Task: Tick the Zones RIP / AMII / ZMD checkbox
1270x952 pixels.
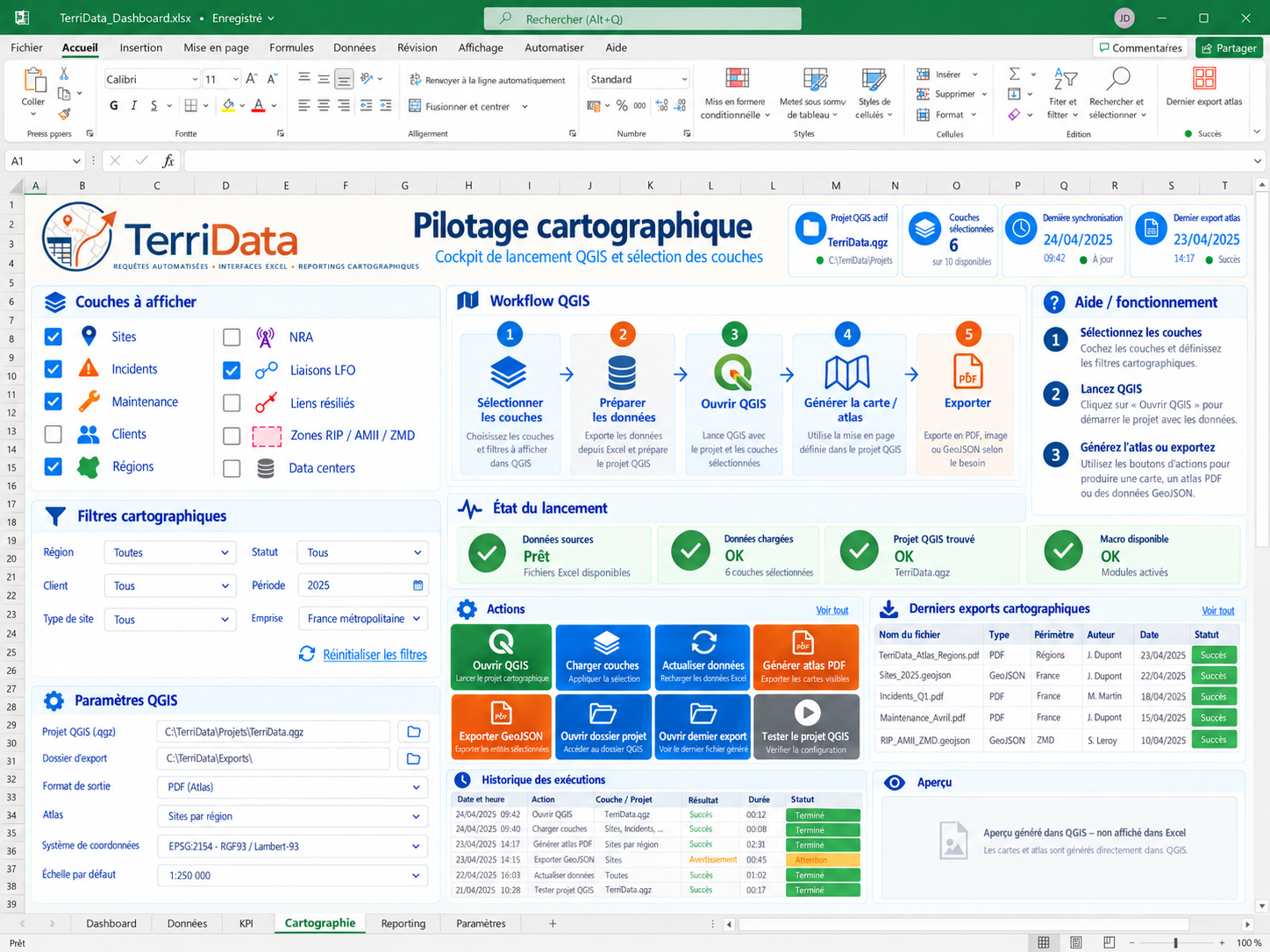Action: coord(232,436)
